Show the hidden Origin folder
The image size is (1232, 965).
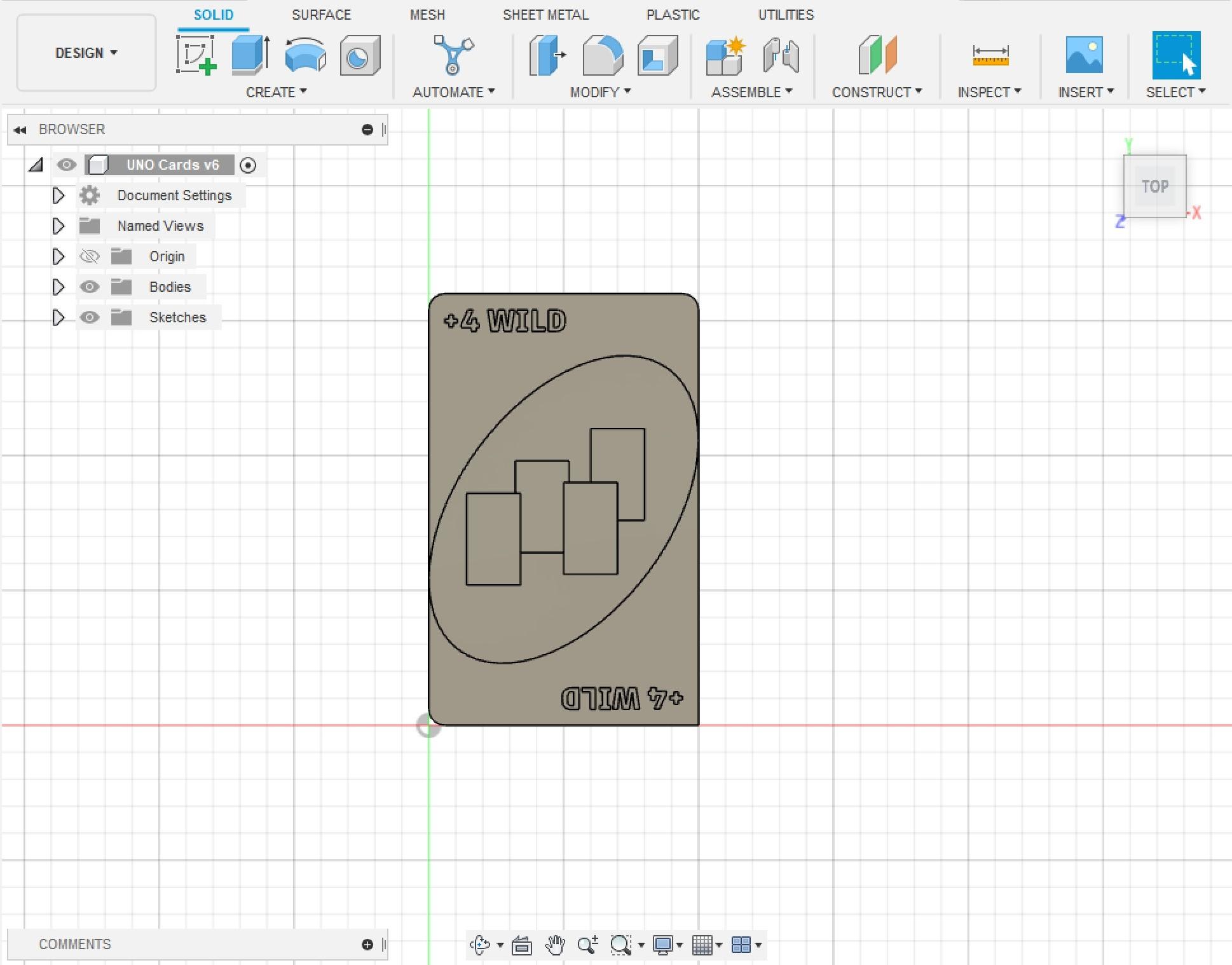(90, 256)
